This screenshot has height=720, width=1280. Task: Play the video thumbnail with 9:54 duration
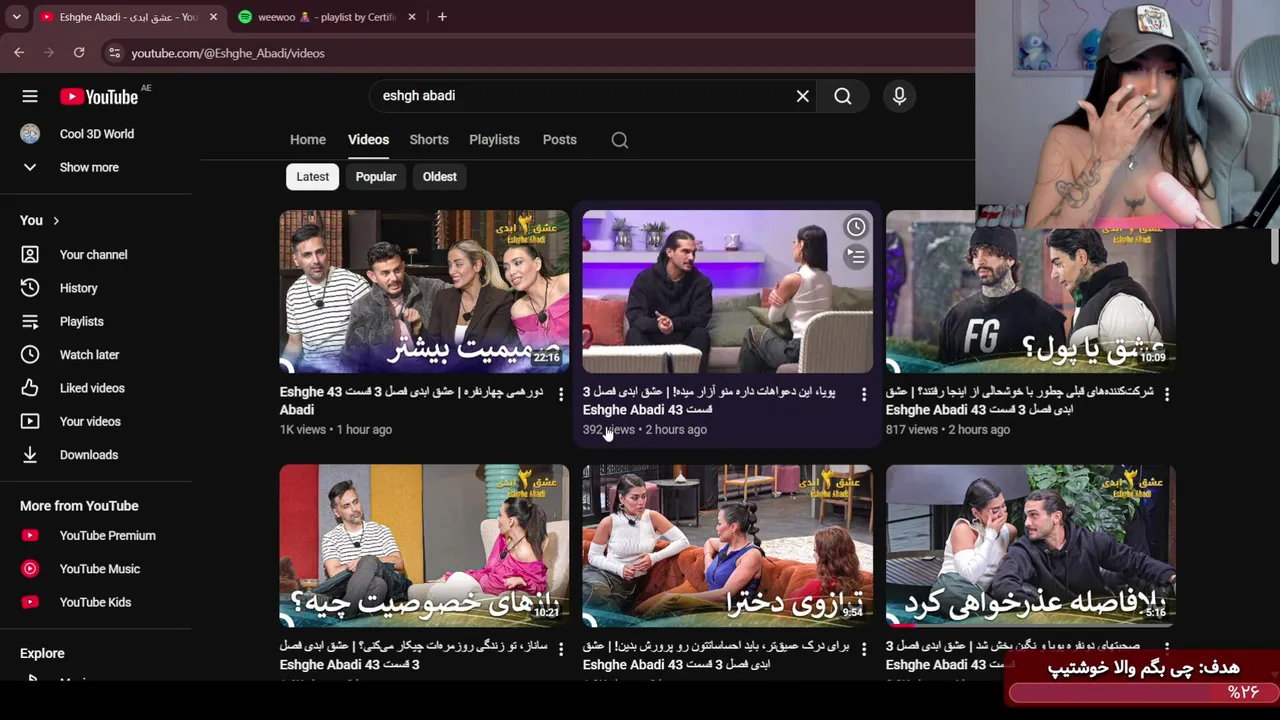click(727, 546)
